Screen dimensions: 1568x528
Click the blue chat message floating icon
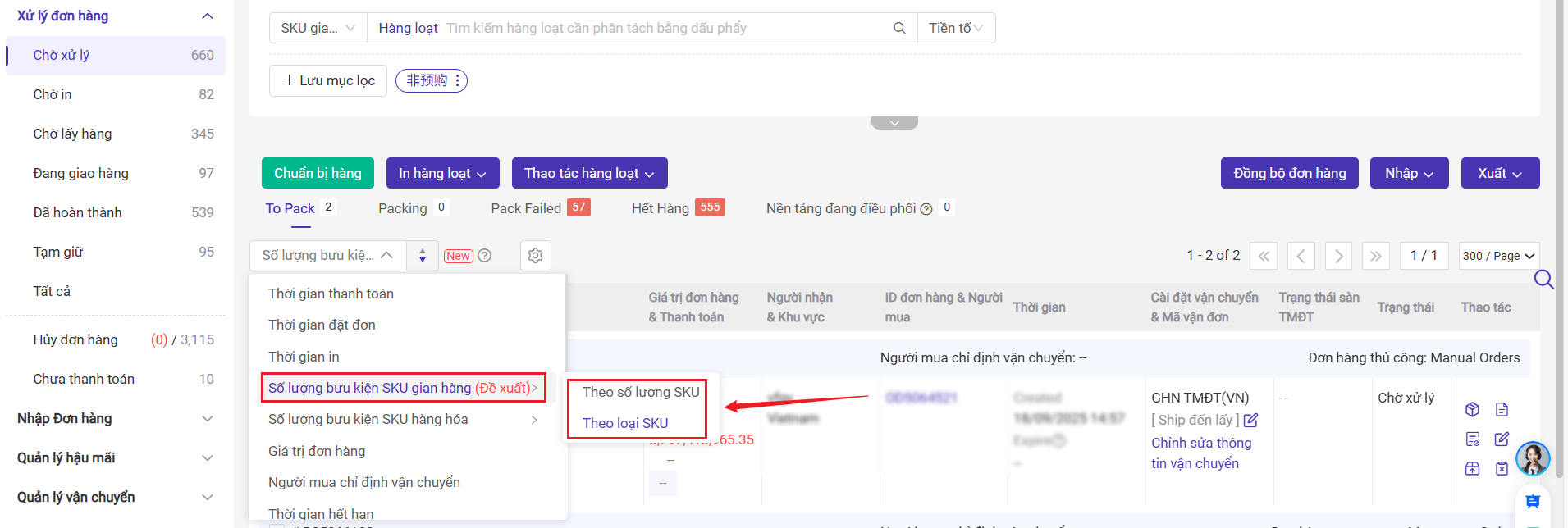pyautogui.click(x=1532, y=501)
